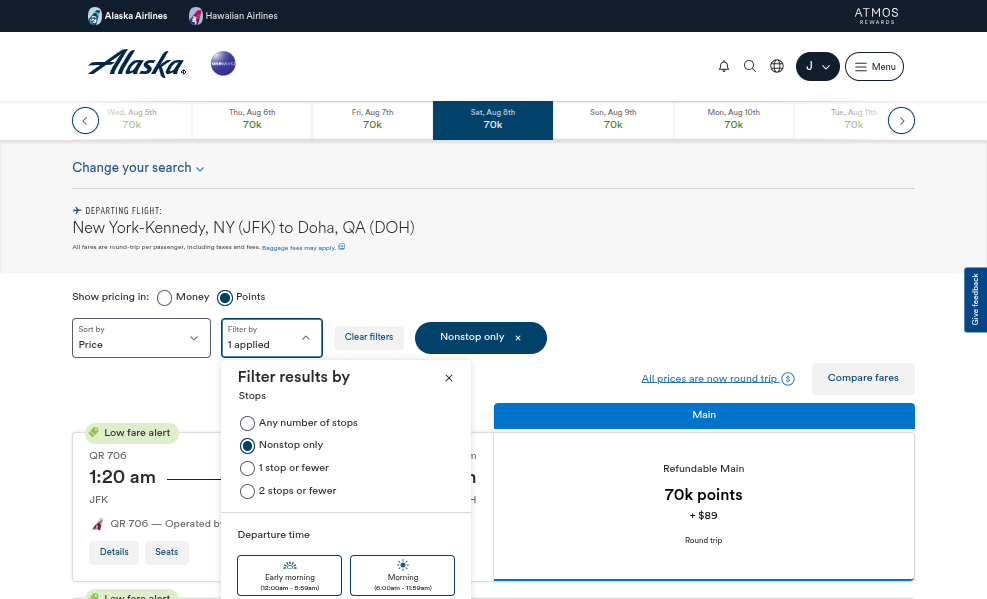Select Sun, Aug 9th date tab

tap(613, 120)
